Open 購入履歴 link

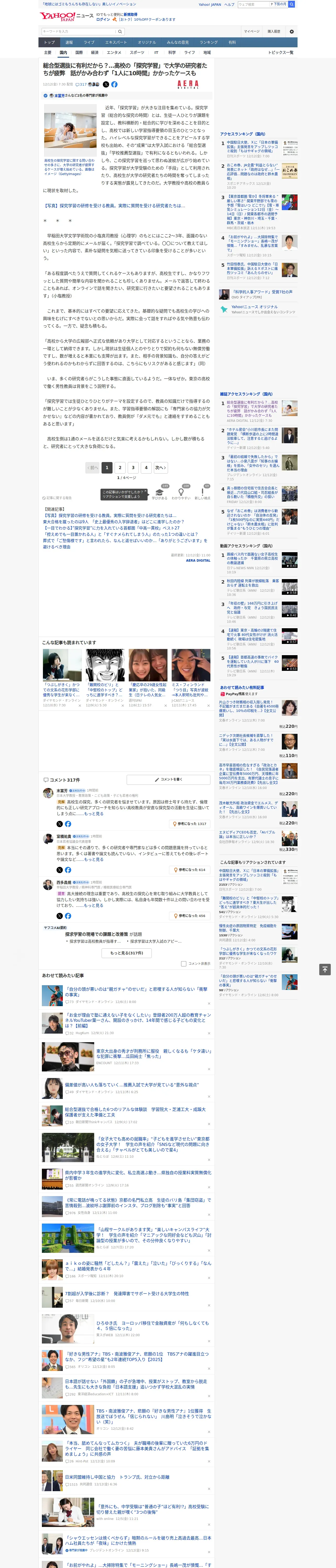point(274,31)
